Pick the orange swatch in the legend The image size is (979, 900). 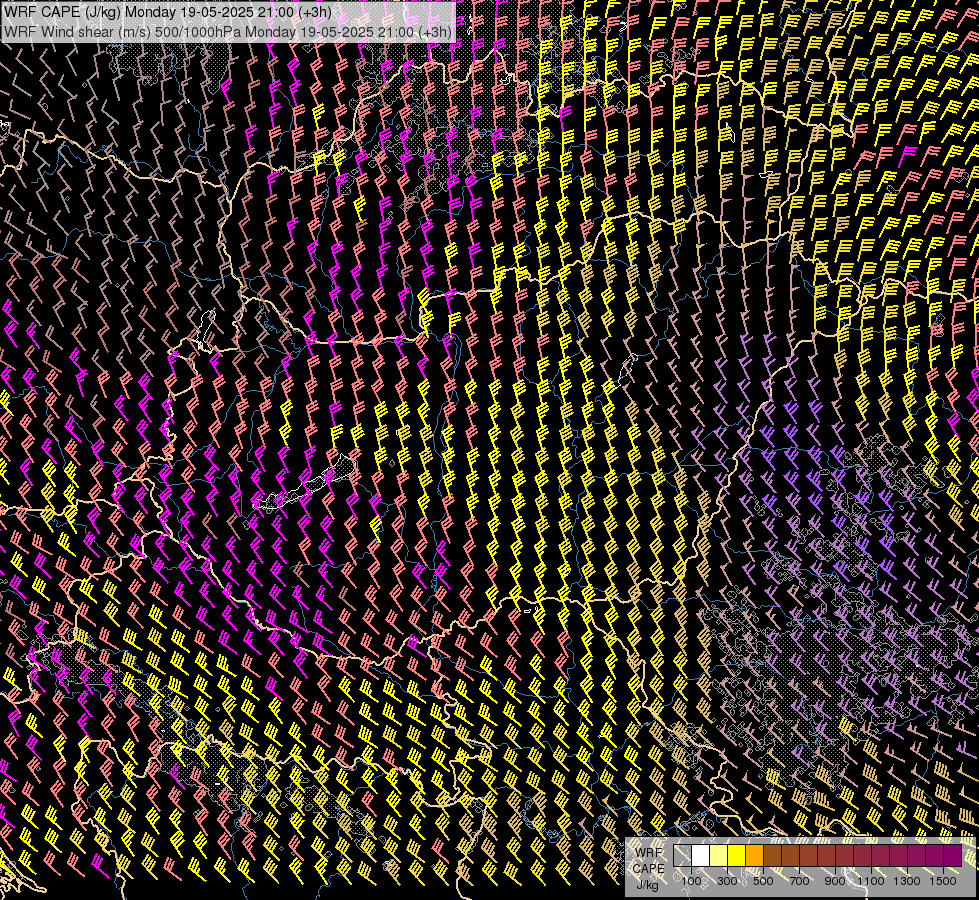click(754, 856)
